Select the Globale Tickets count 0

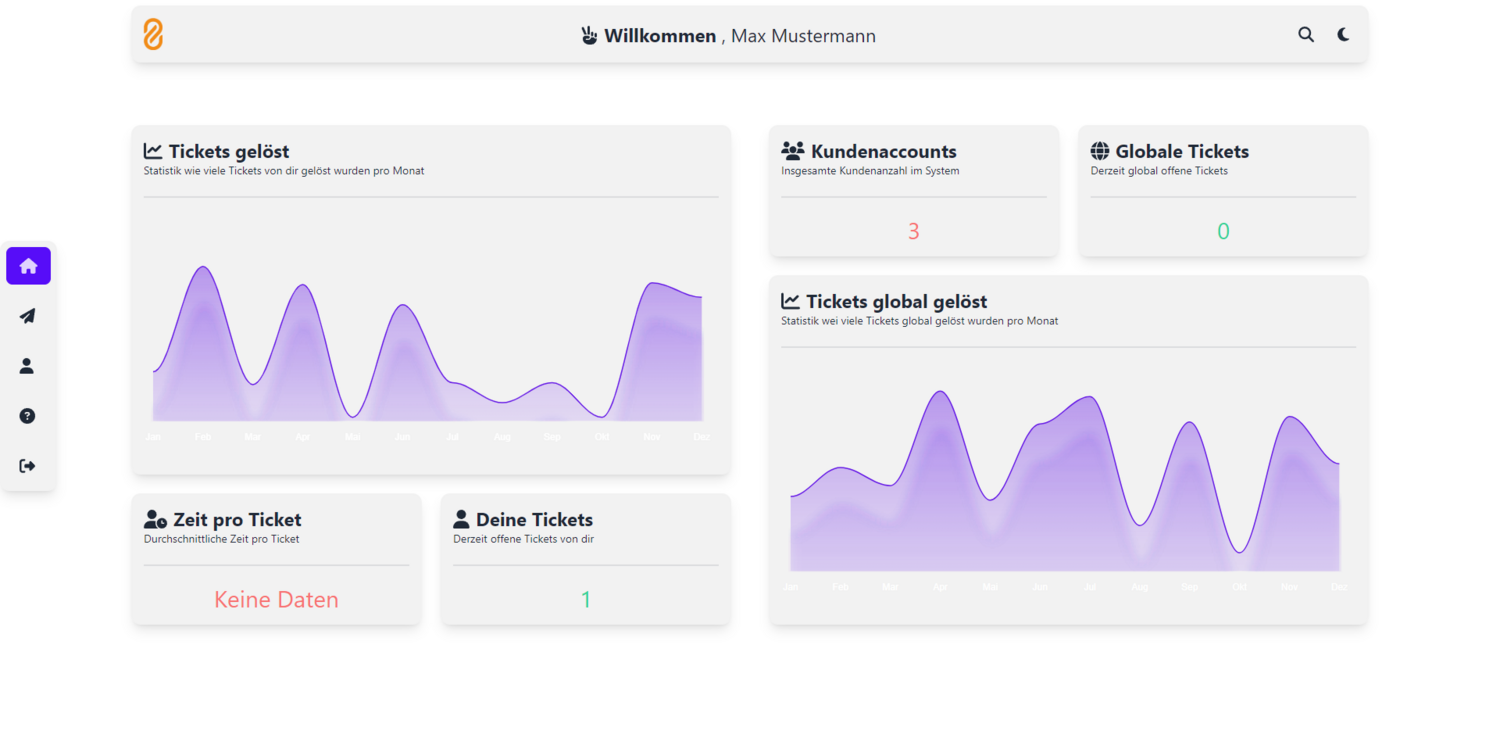tap(1223, 231)
